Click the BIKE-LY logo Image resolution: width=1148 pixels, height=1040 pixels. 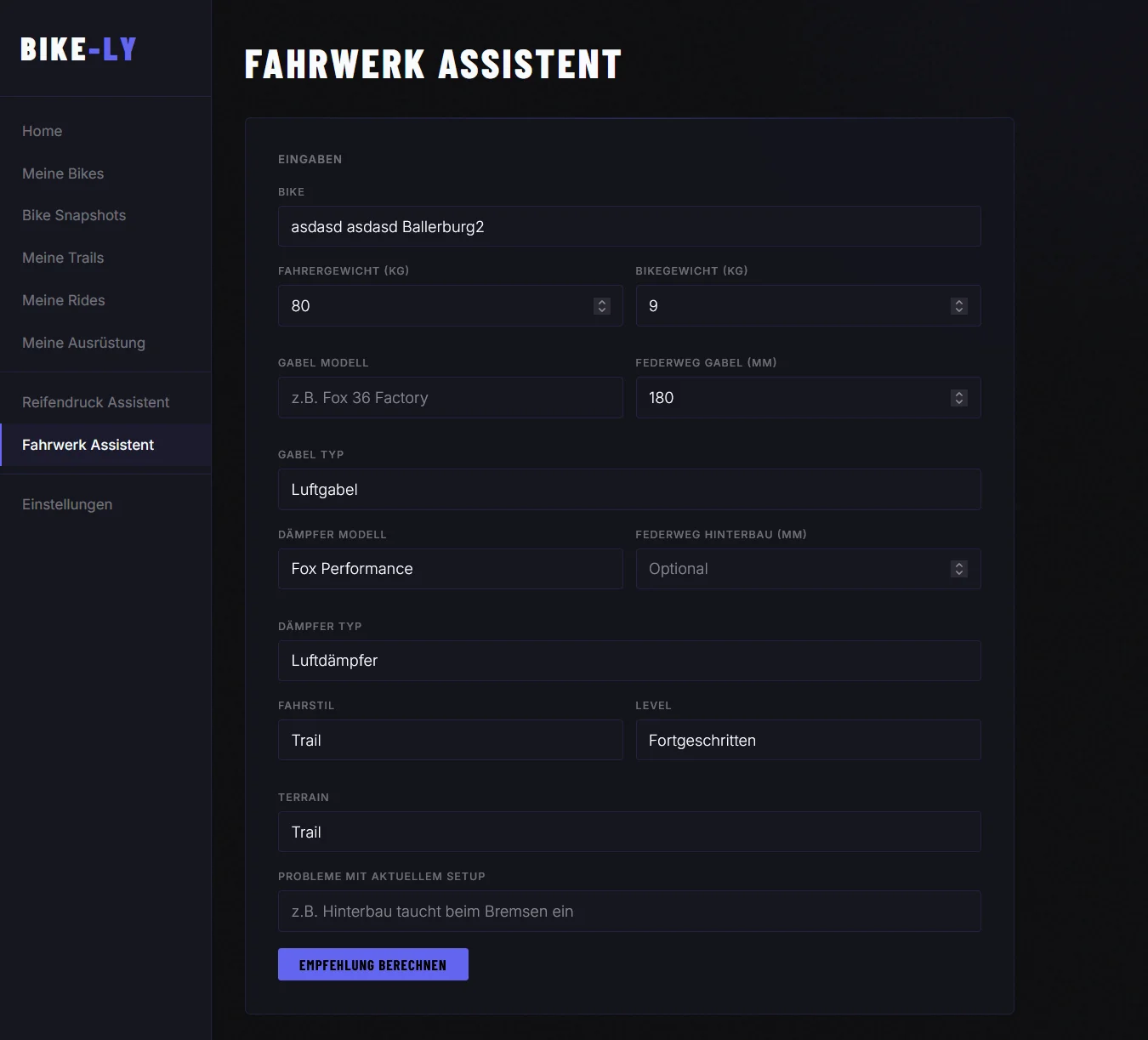[x=78, y=49]
